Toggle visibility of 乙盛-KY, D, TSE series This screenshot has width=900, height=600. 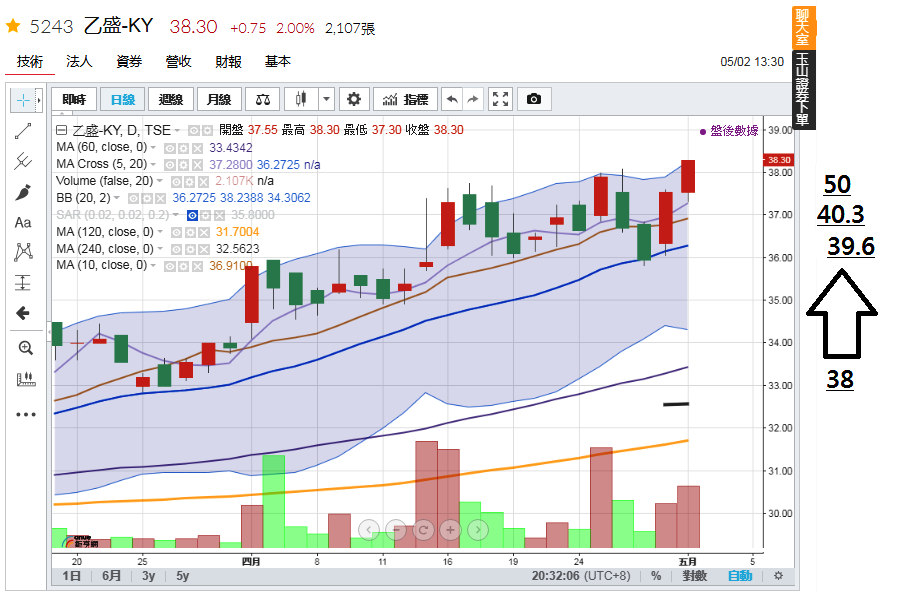point(194,131)
